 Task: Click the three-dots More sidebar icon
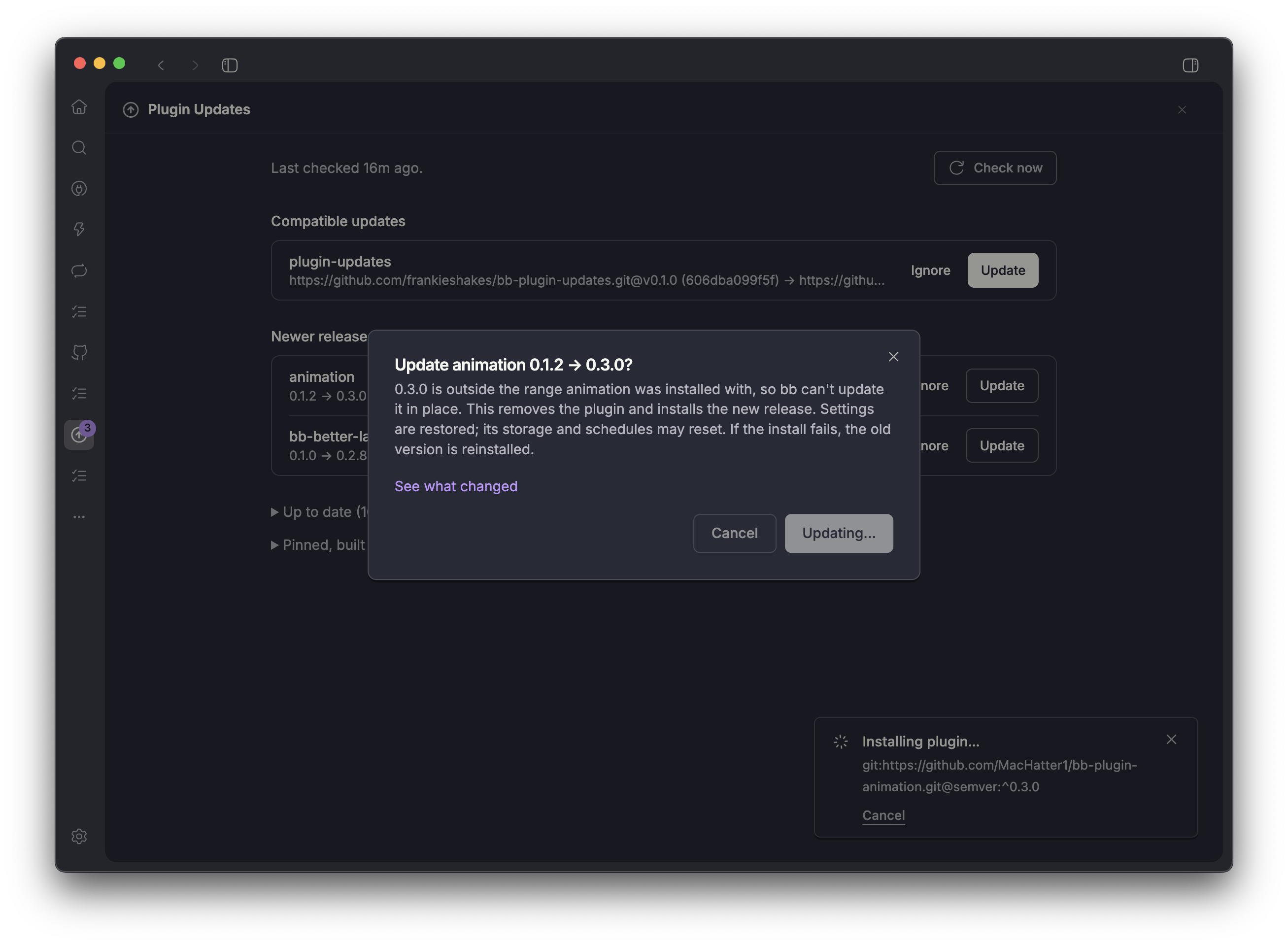pos(79,516)
